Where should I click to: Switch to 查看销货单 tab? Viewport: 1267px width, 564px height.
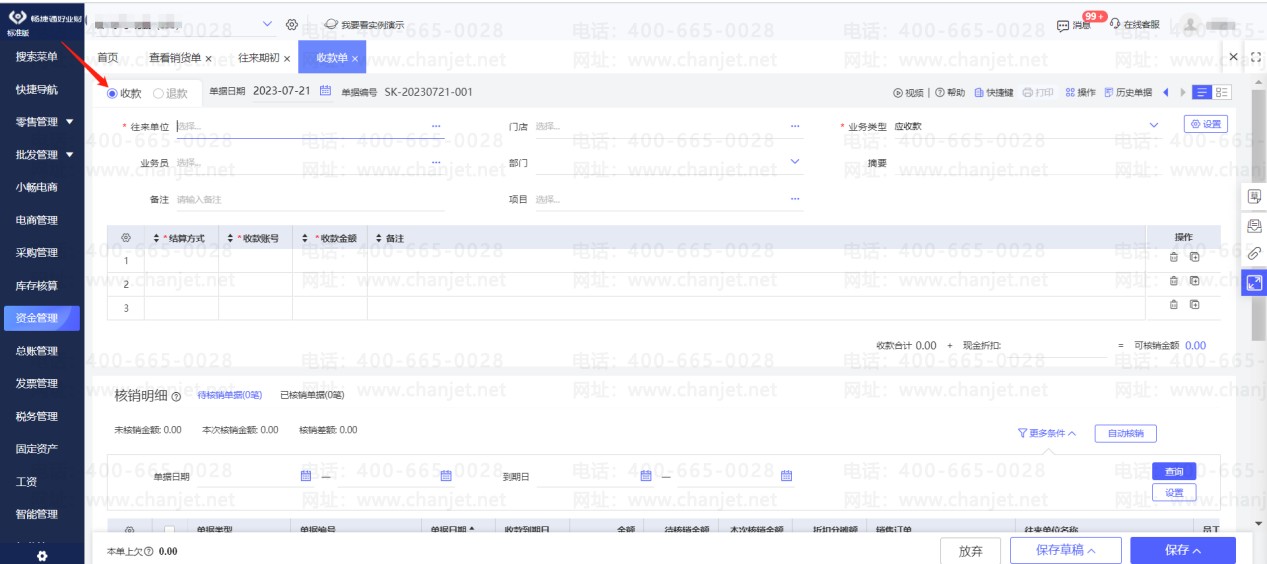tap(175, 58)
